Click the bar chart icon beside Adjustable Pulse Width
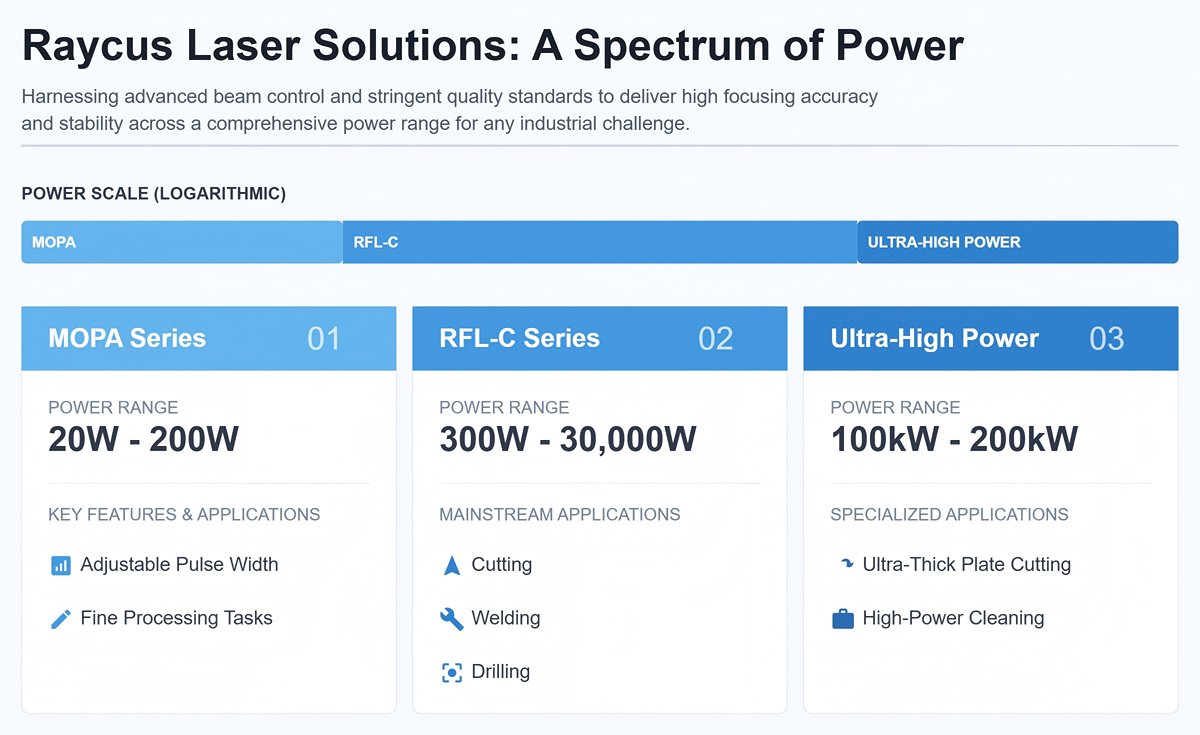This screenshot has width=1200, height=735. click(x=60, y=565)
